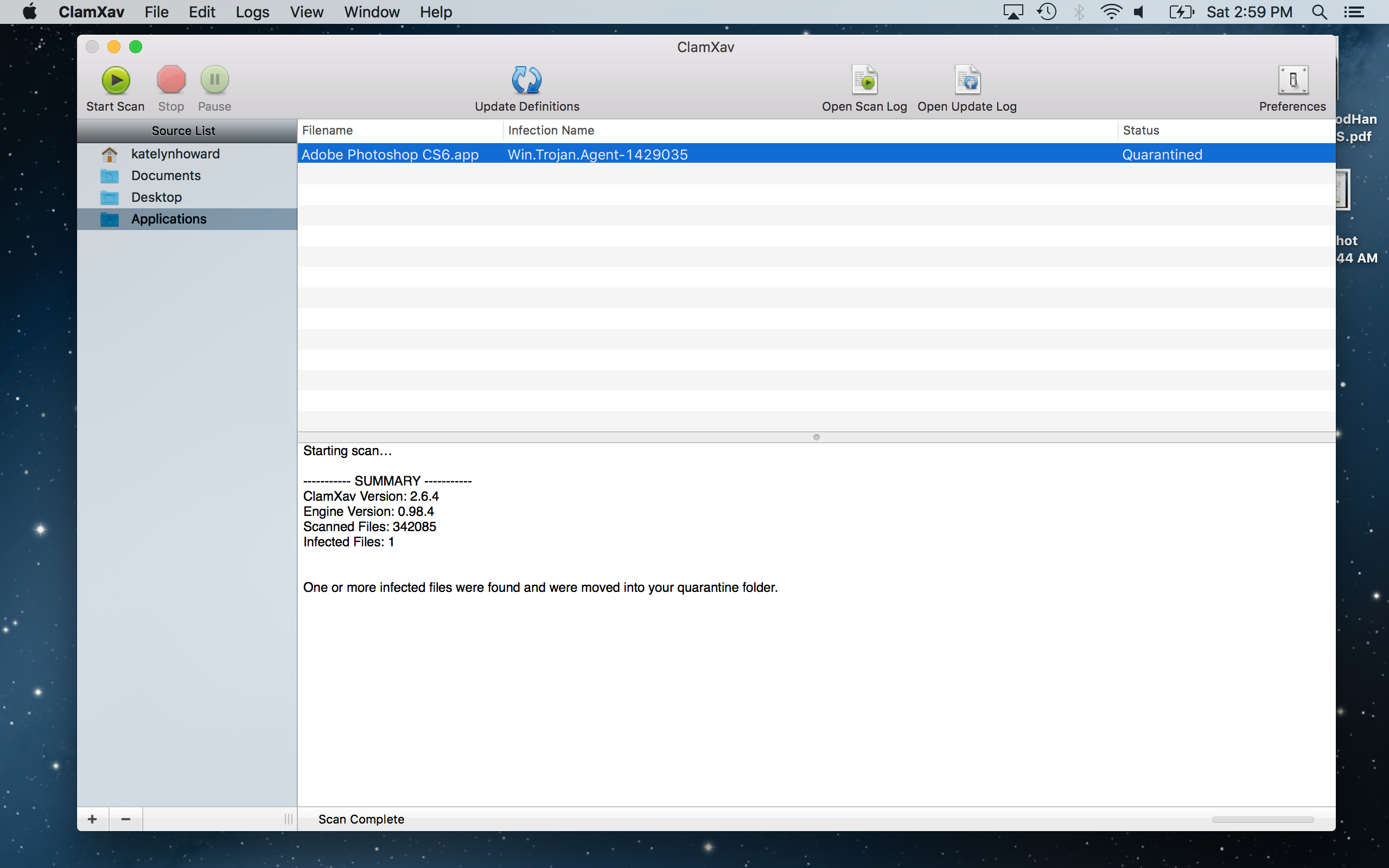This screenshot has width=1389, height=868.
Task: Click the pane divider handle dot
Action: [x=816, y=437]
